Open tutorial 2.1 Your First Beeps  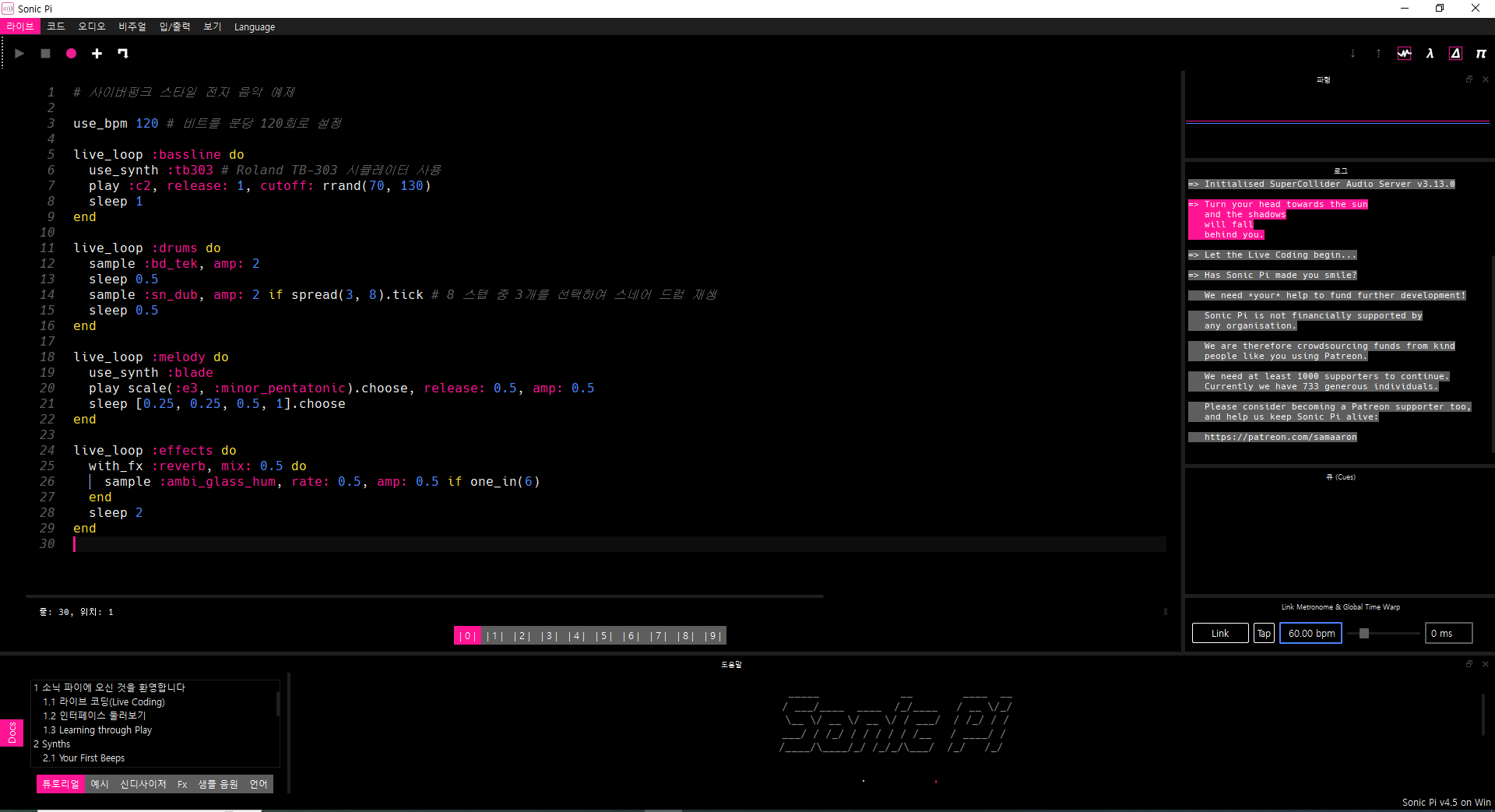point(83,758)
